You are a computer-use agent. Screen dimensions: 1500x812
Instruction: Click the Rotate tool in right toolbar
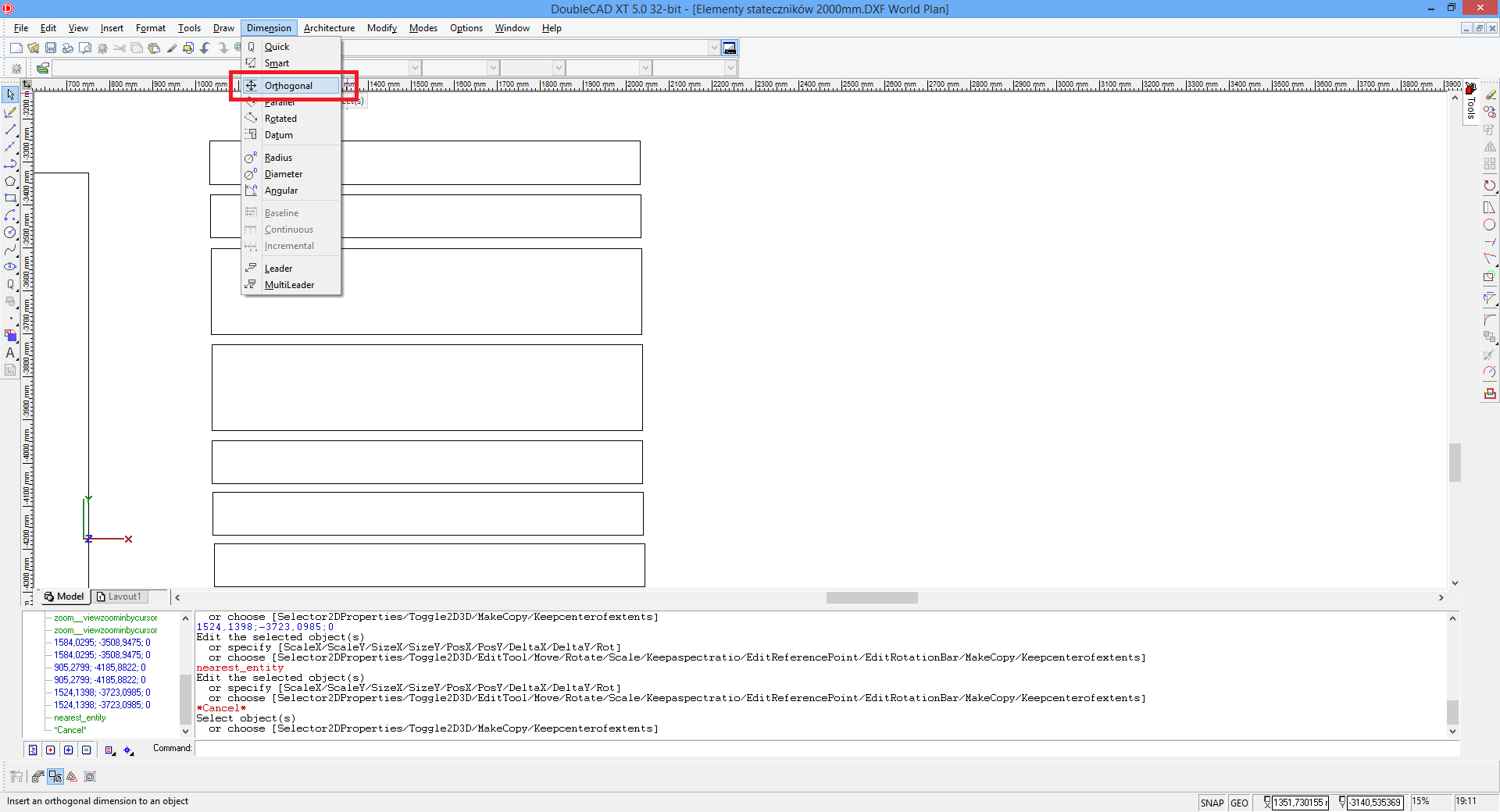point(1490,186)
